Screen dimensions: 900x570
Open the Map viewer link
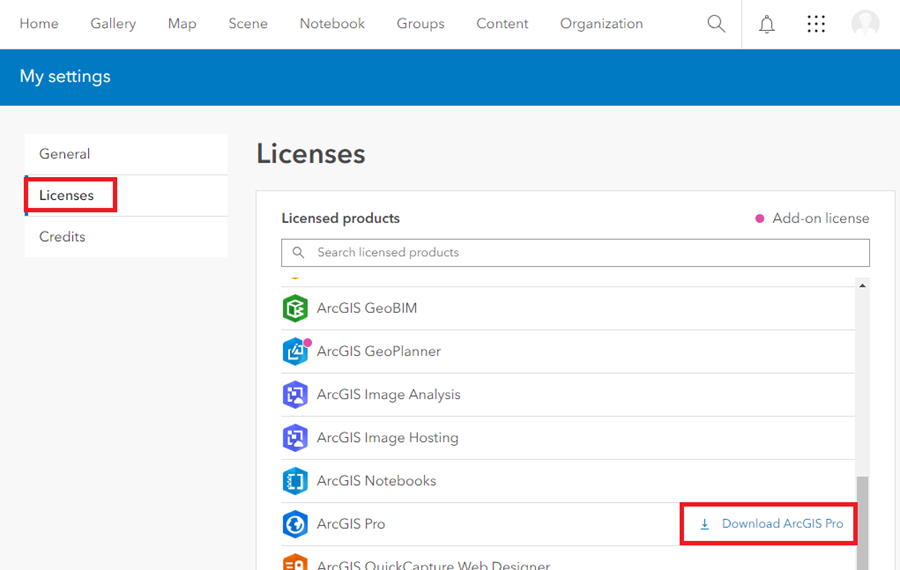pyautogui.click(x=182, y=24)
